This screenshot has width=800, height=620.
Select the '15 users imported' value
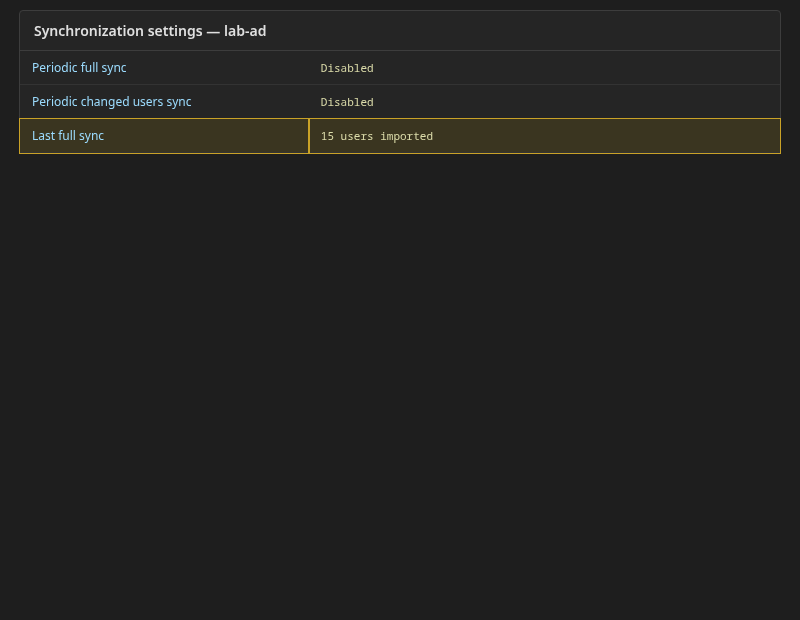[x=377, y=136]
